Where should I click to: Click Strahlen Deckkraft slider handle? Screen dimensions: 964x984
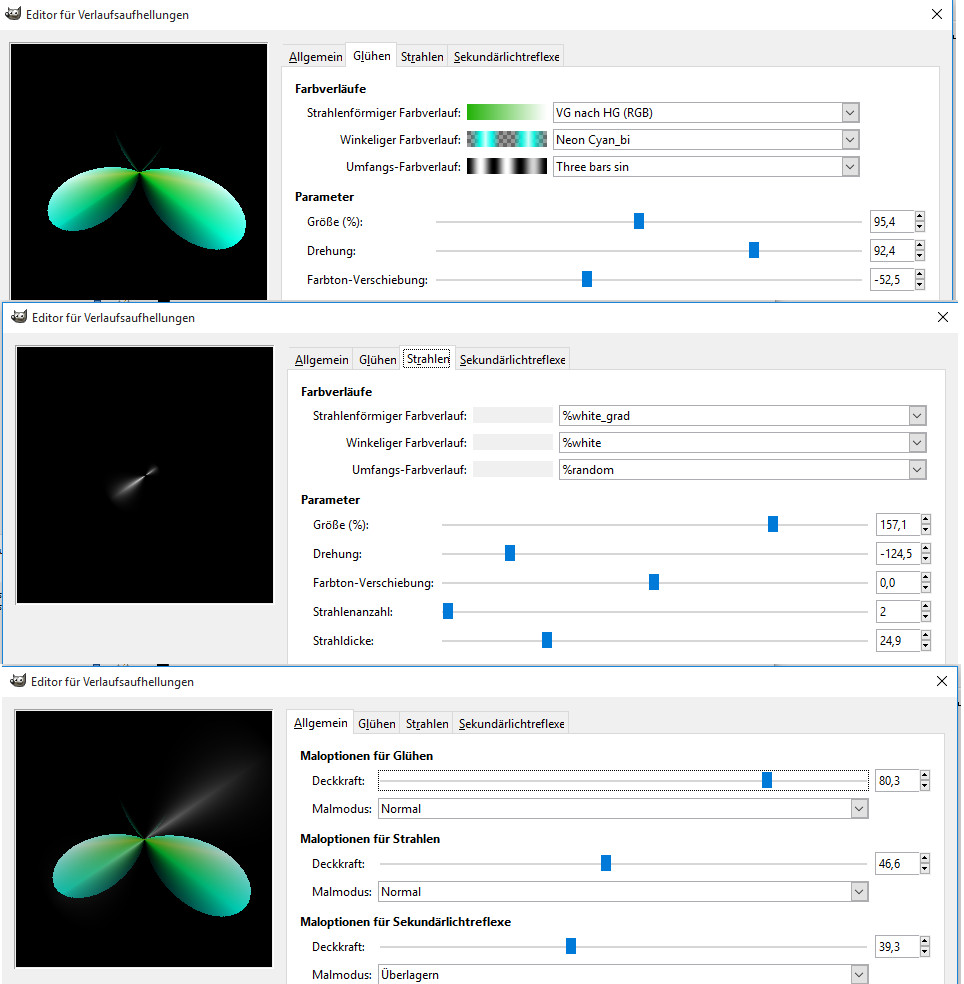[606, 863]
